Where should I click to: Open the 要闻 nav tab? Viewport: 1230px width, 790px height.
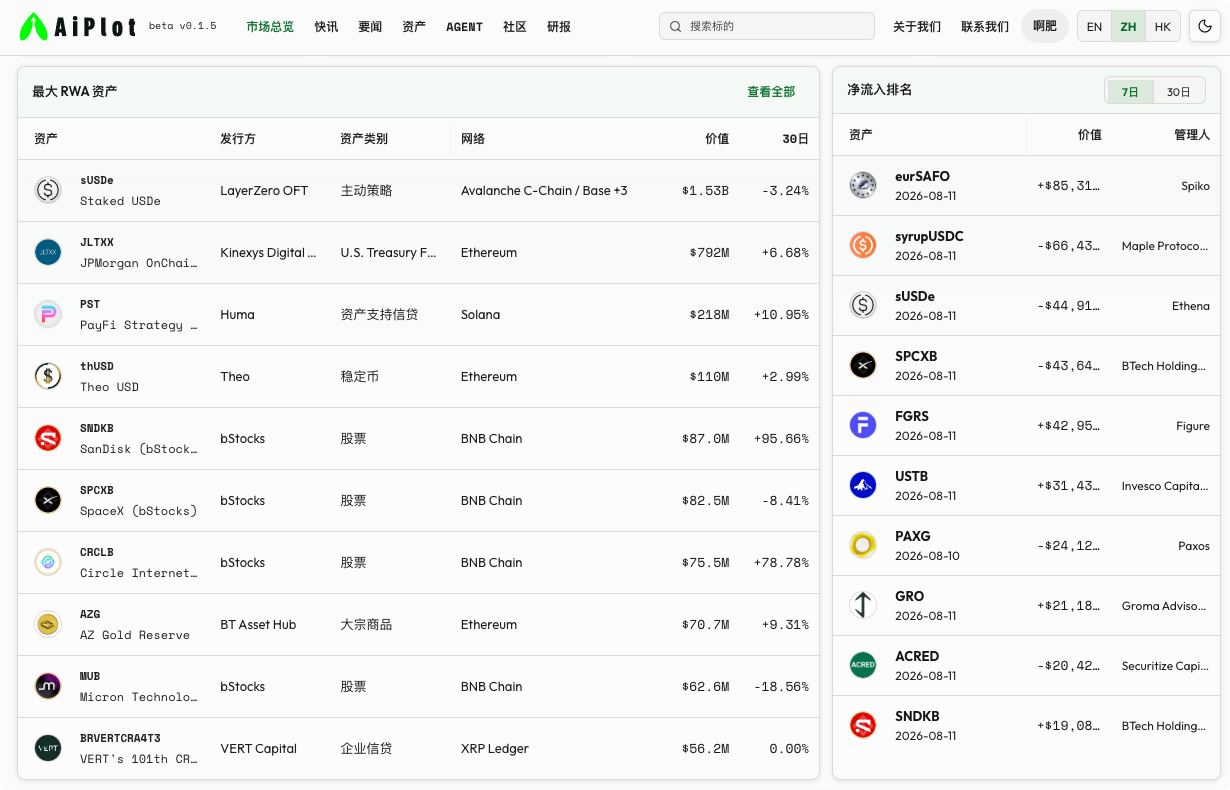click(370, 27)
